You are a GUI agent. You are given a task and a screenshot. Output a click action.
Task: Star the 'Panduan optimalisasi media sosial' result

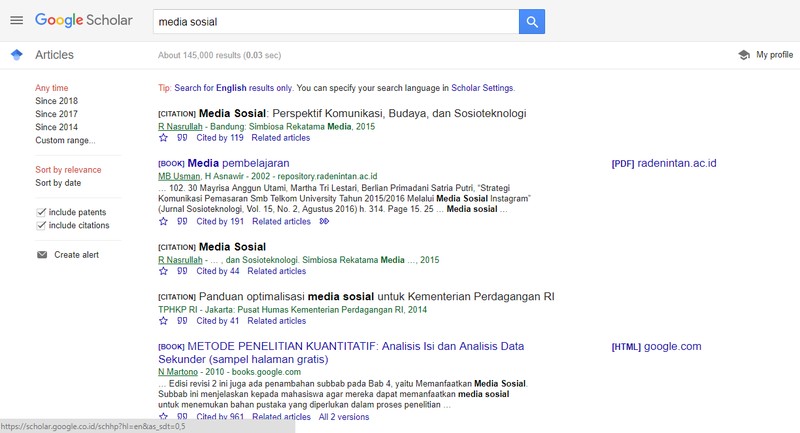click(x=164, y=321)
